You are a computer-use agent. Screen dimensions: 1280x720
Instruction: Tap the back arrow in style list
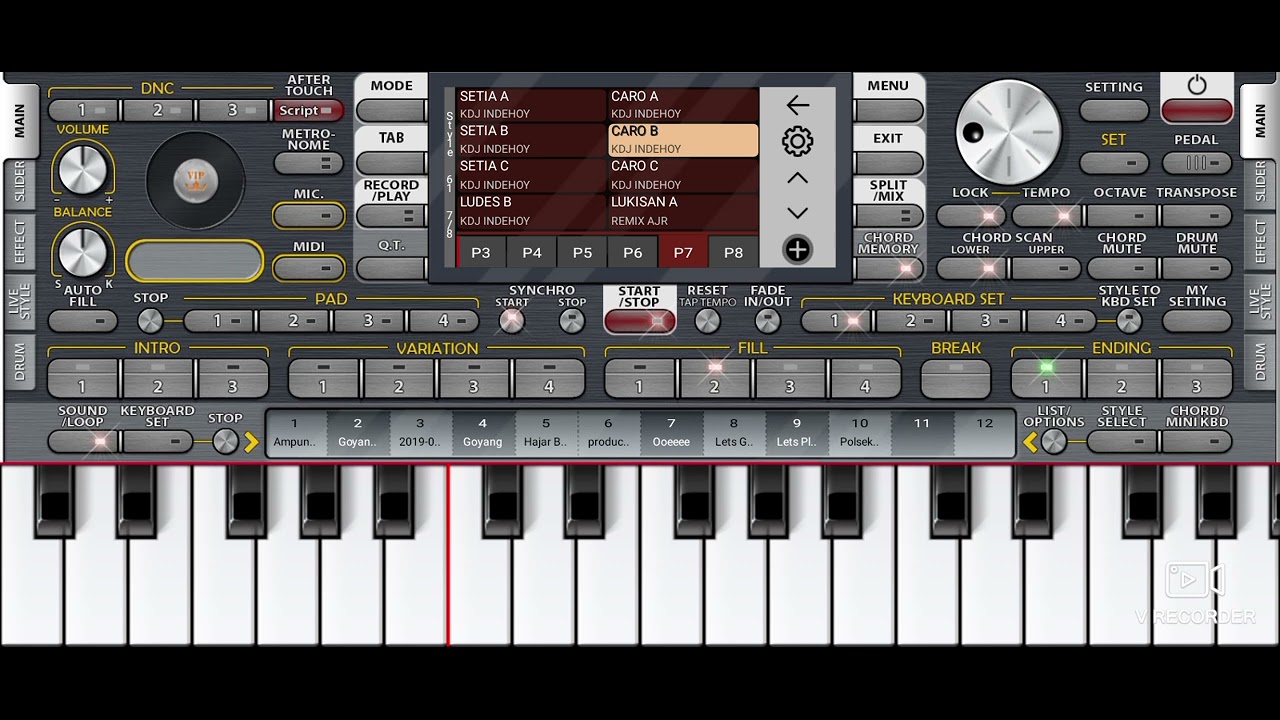pyautogui.click(x=797, y=105)
